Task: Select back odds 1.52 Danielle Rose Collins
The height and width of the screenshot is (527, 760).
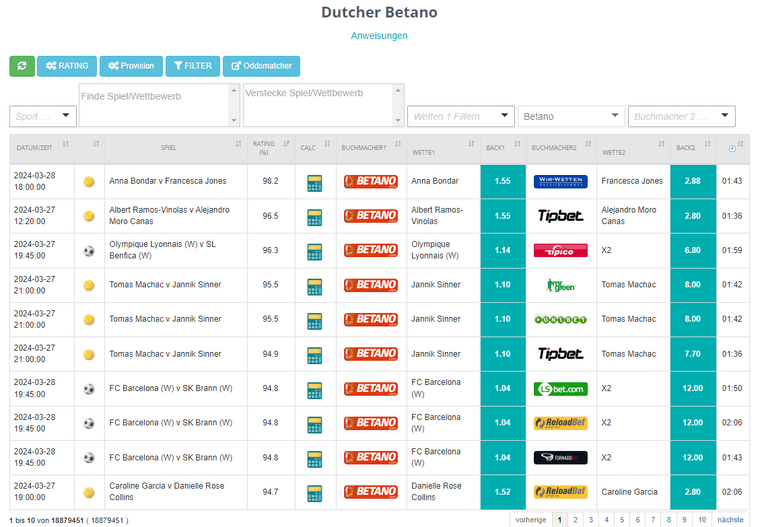Action: tap(503, 492)
